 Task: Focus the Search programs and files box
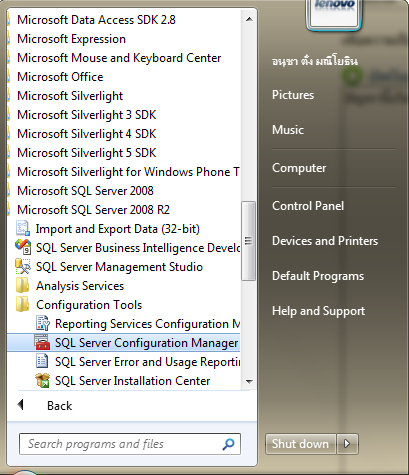(x=130, y=444)
